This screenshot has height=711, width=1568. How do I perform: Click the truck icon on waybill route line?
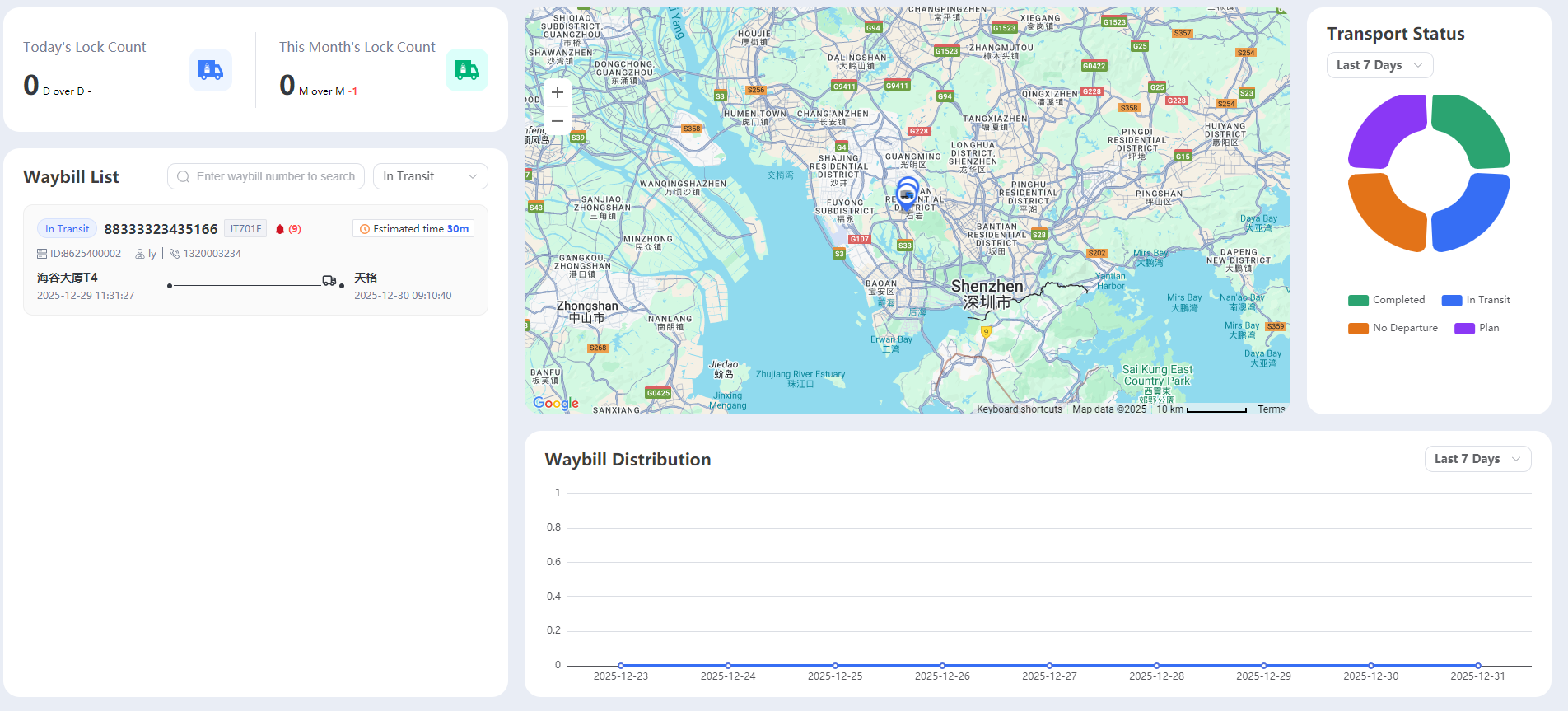point(329,281)
